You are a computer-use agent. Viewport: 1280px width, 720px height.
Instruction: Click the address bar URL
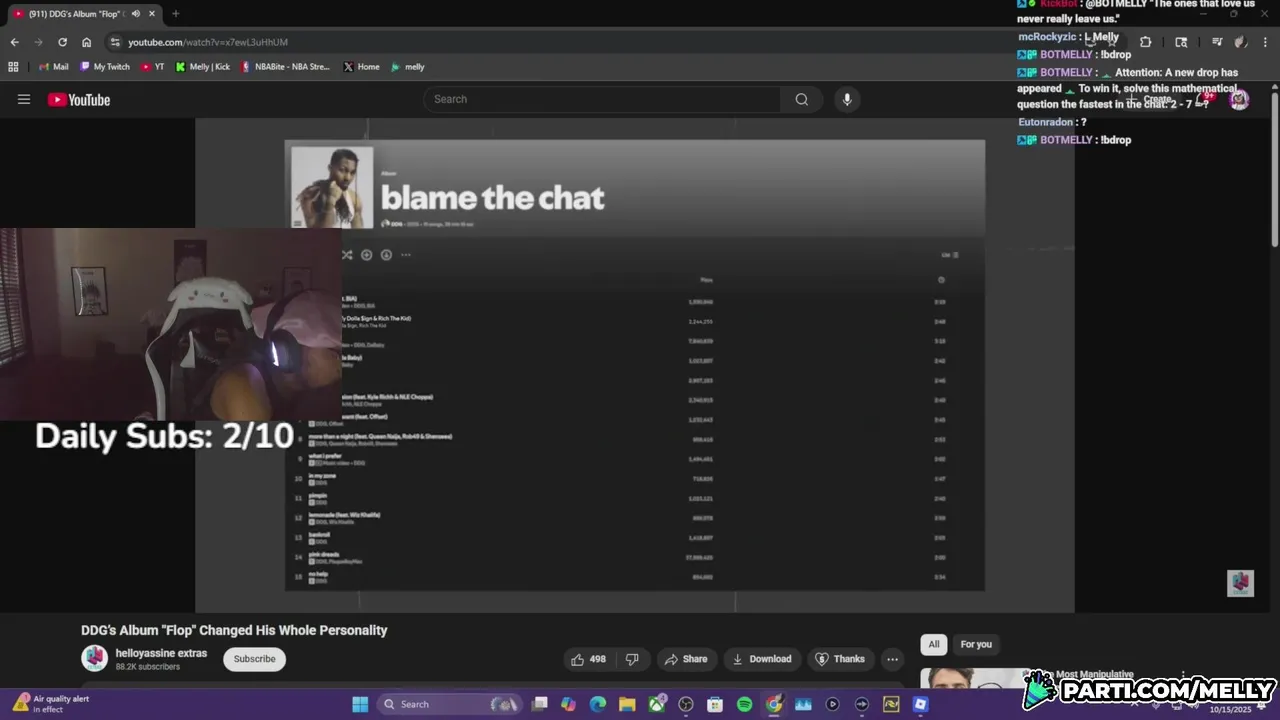[x=208, y=42]
